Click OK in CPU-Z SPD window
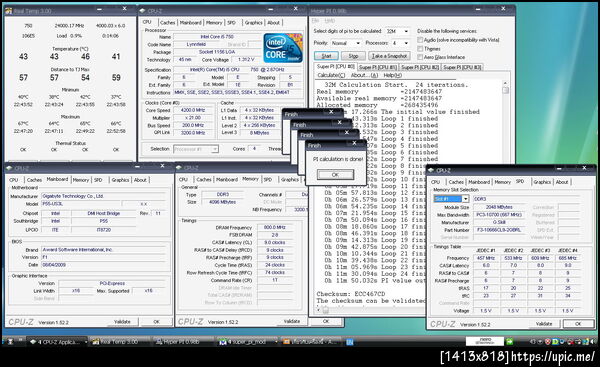This screenshot has width=600, height=367. [x=578, y=324]
